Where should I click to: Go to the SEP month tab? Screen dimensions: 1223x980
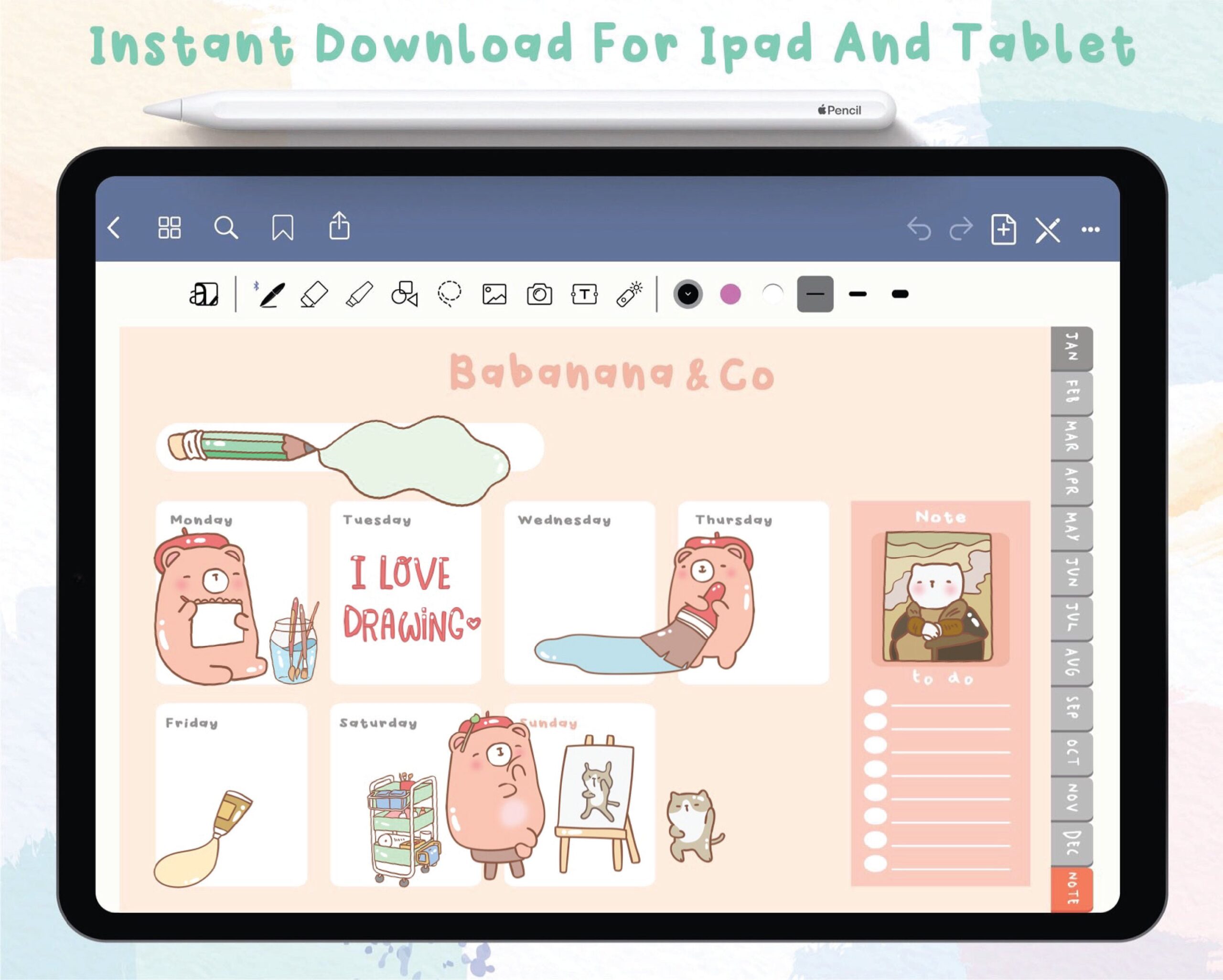click(x=1071, y=709)
